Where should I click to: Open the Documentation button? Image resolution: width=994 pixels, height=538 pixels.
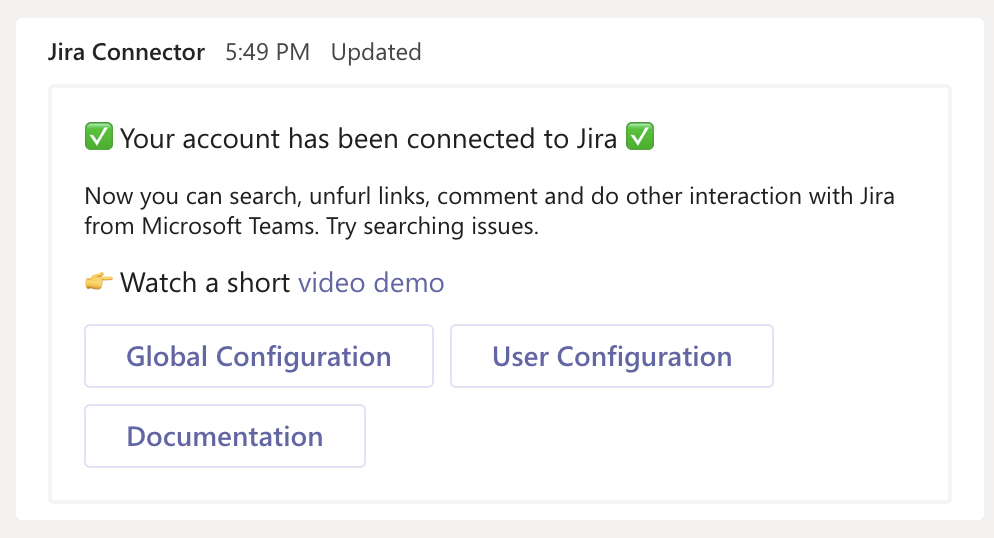coord(224,436)
